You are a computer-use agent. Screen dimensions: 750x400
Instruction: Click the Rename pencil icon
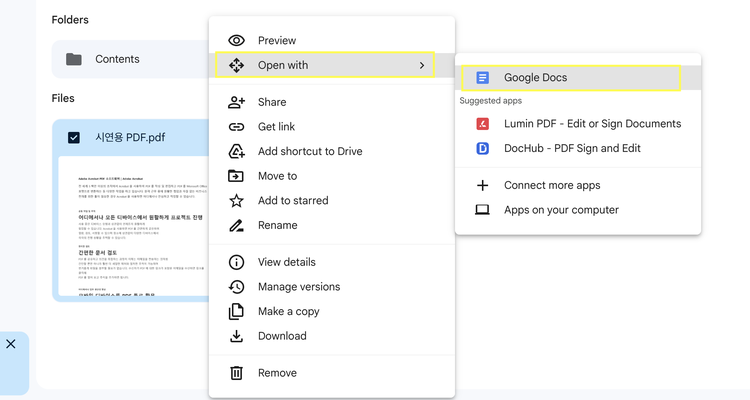click(237, 225)
